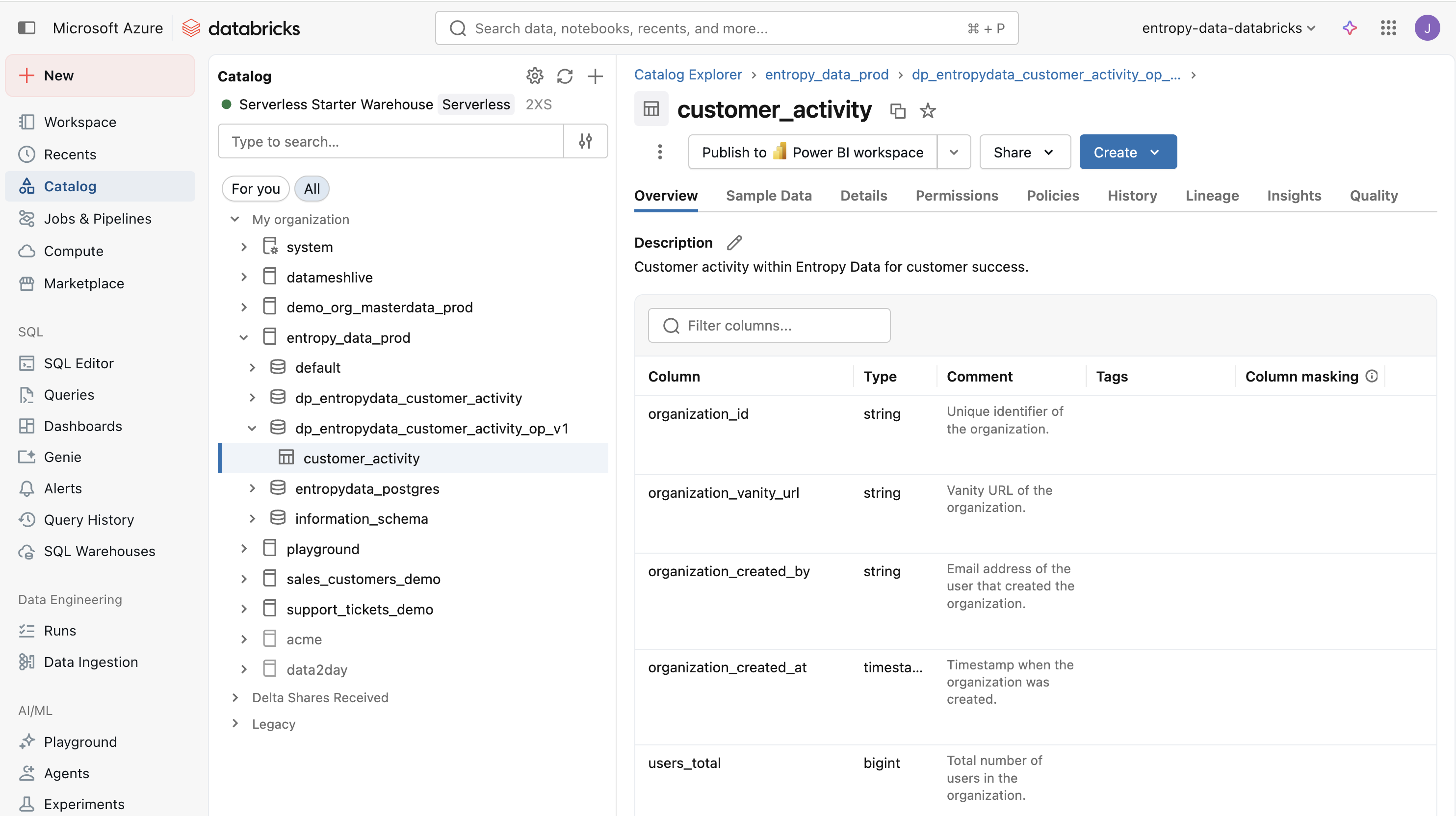This screenshot has height=816, width=1456.
Task: Open catalog filter options beside the search box
Action: pos(586,141)
